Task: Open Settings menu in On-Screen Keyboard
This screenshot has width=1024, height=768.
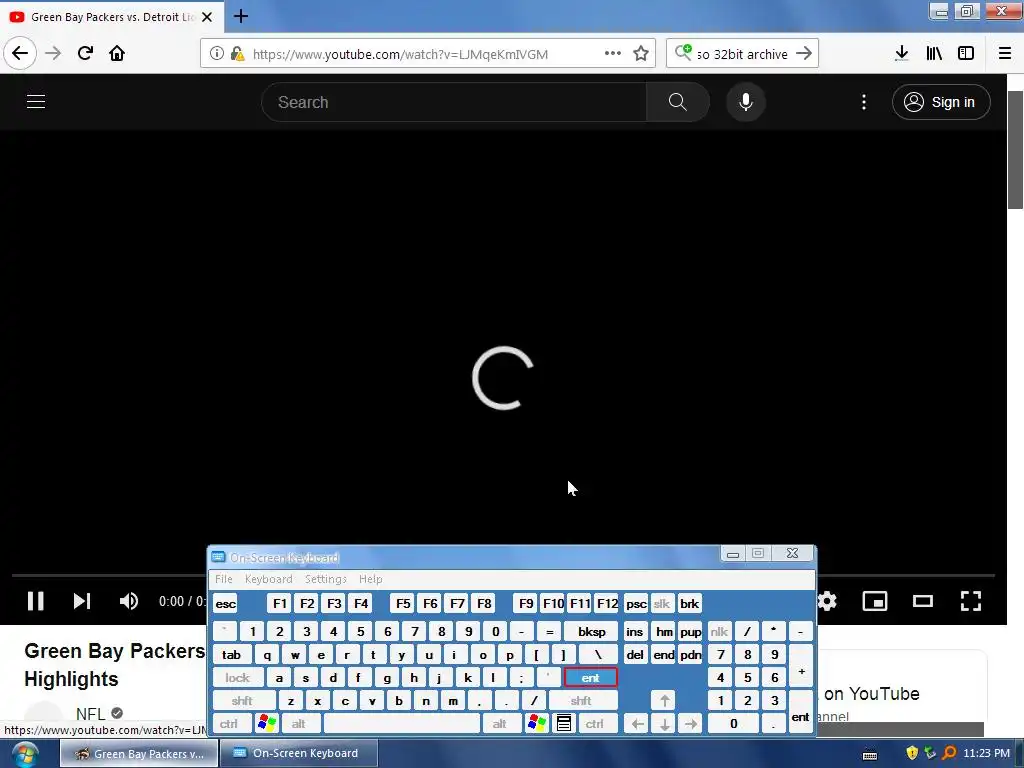Action: pyautogui.click(x=325, y=579)
